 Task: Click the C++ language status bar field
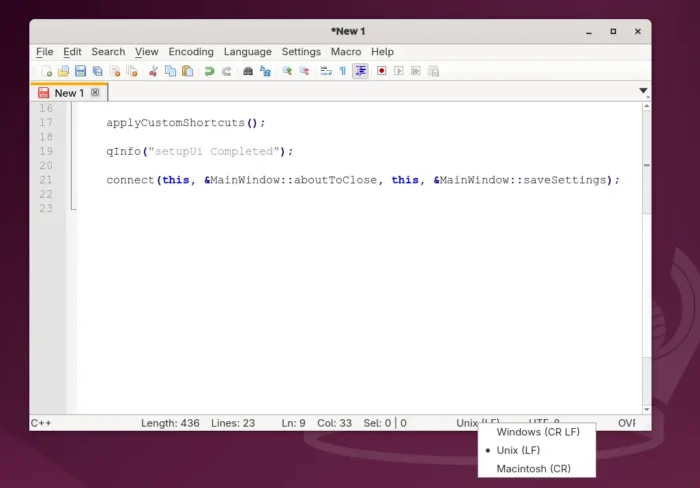[42, 423]
